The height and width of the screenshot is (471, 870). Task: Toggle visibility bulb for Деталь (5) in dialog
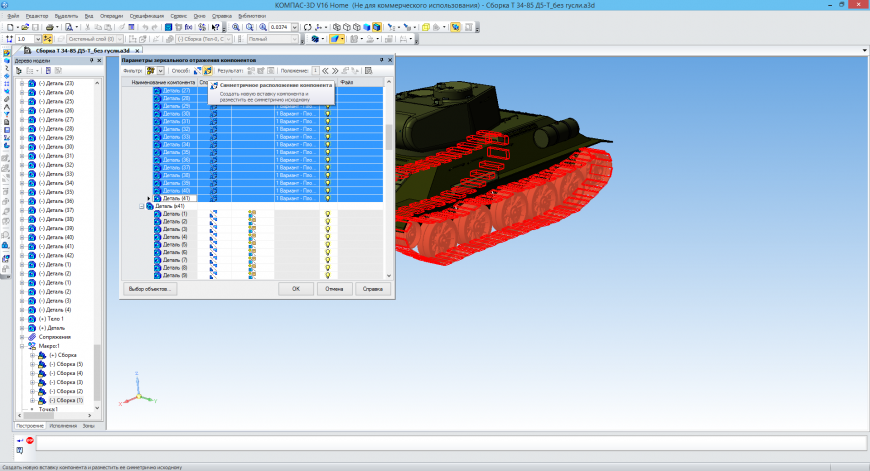(x=328, y=245)
